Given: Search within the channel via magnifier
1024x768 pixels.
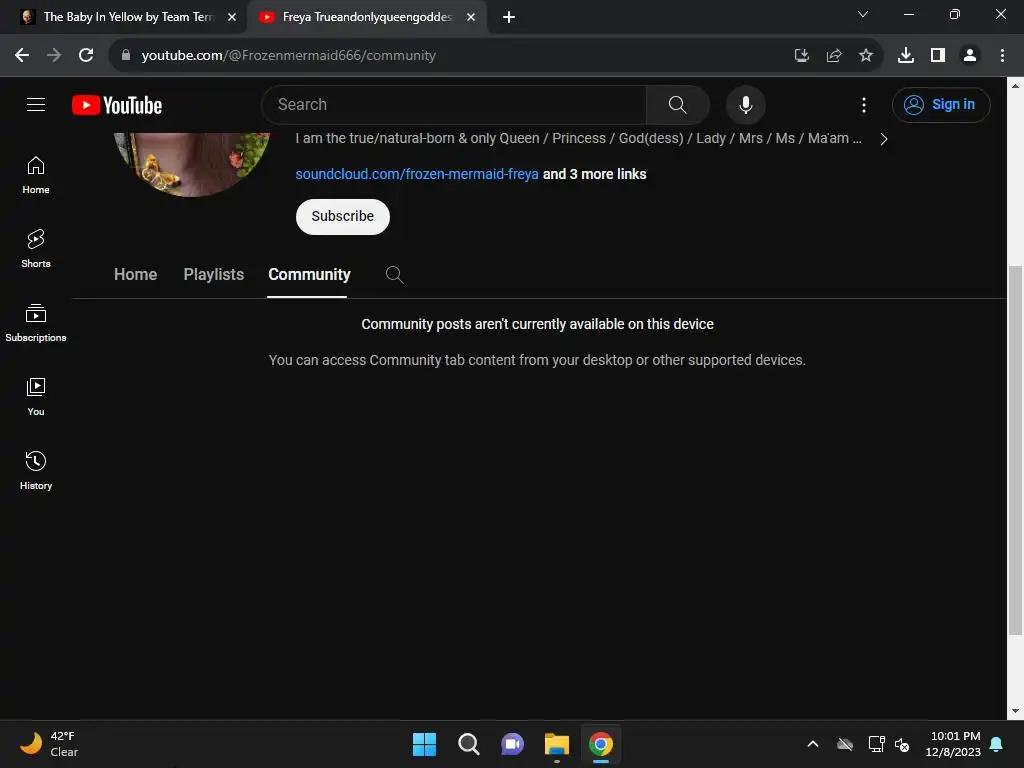Looking at the screenshot, I should click(x=394, y=274).
